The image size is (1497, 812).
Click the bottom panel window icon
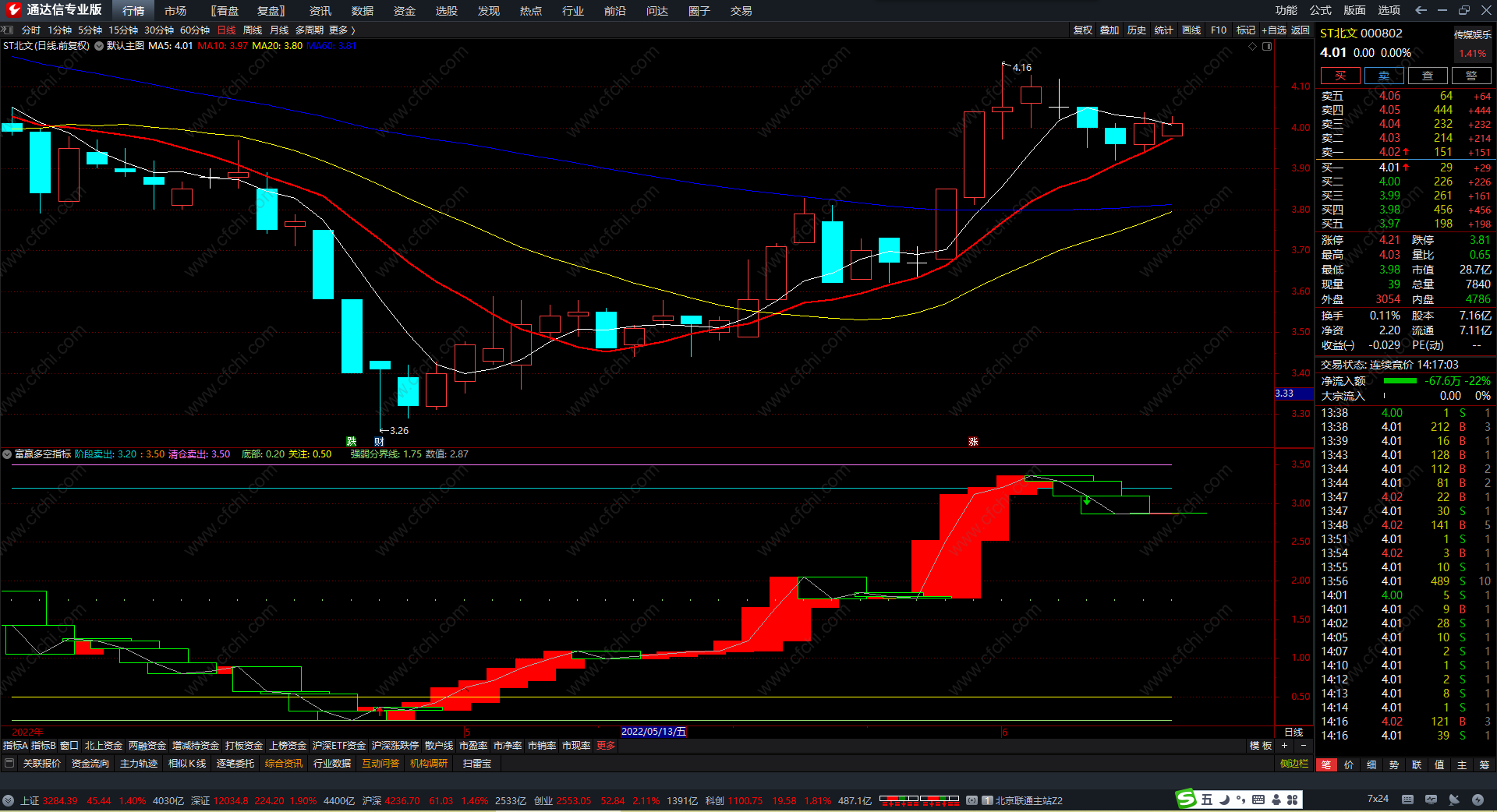point(9,764)
